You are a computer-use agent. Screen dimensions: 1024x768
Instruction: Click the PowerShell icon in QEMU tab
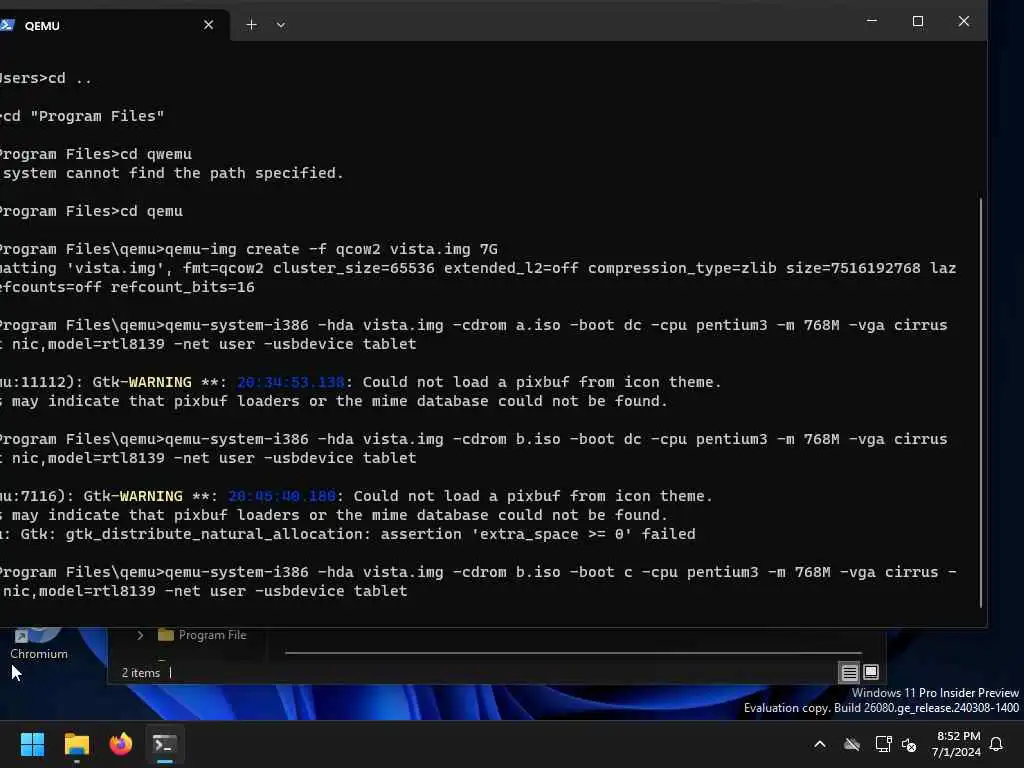click(7, 25)
